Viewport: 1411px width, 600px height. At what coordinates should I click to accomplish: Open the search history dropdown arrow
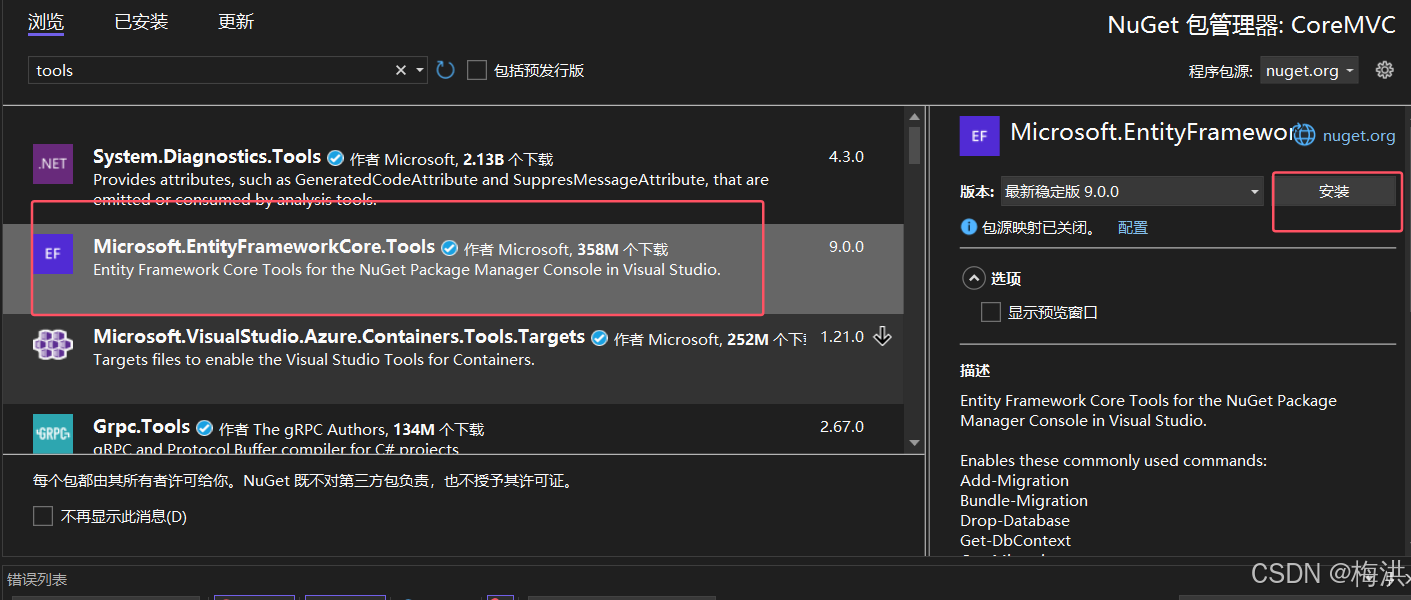[419, 70]
